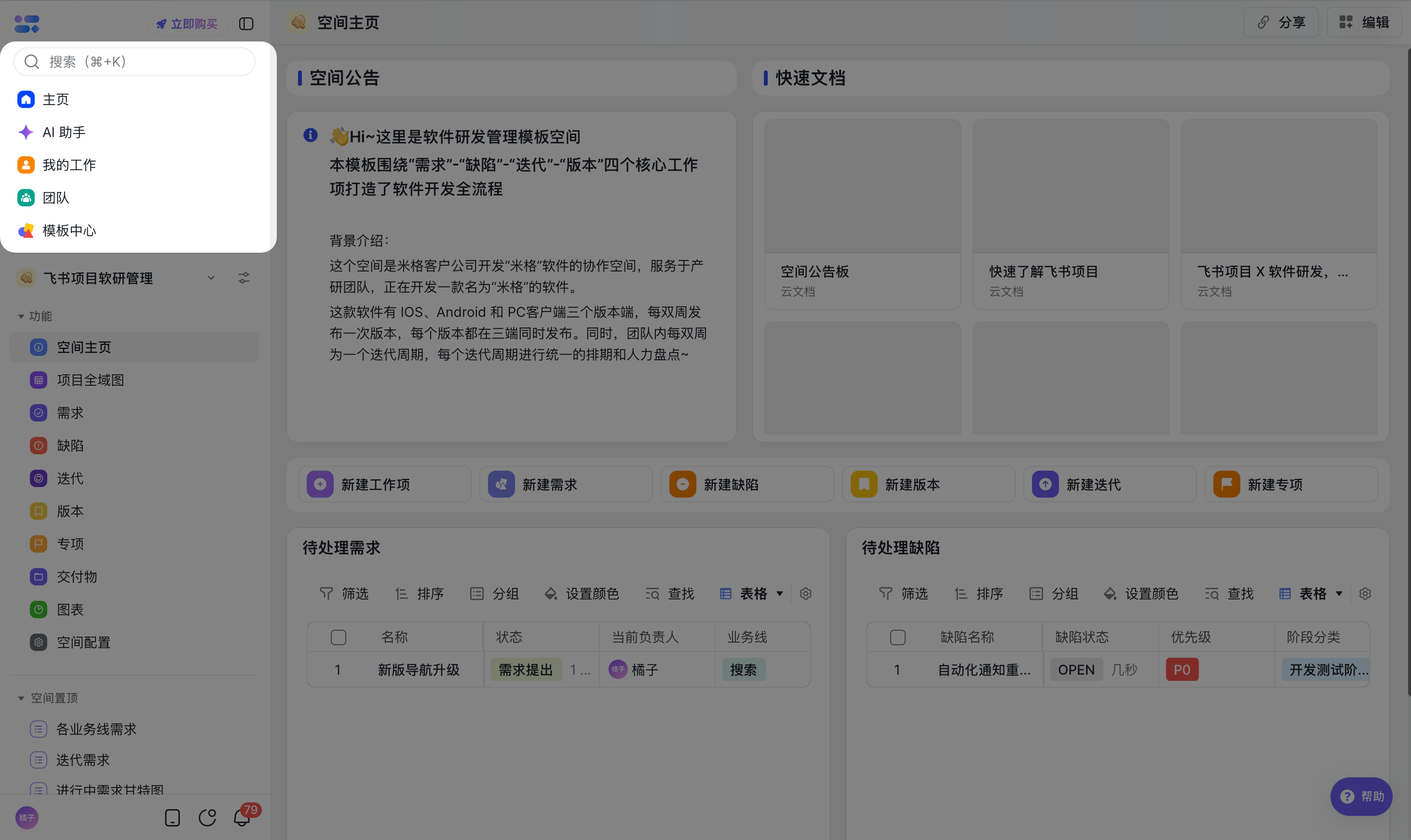Collapse the sidebar with panel toggle icon
The image size is (1411, 840).
246,24
